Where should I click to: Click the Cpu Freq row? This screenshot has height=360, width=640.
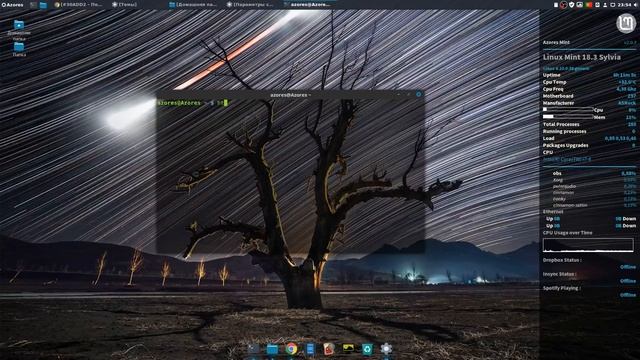pos(589,89)
